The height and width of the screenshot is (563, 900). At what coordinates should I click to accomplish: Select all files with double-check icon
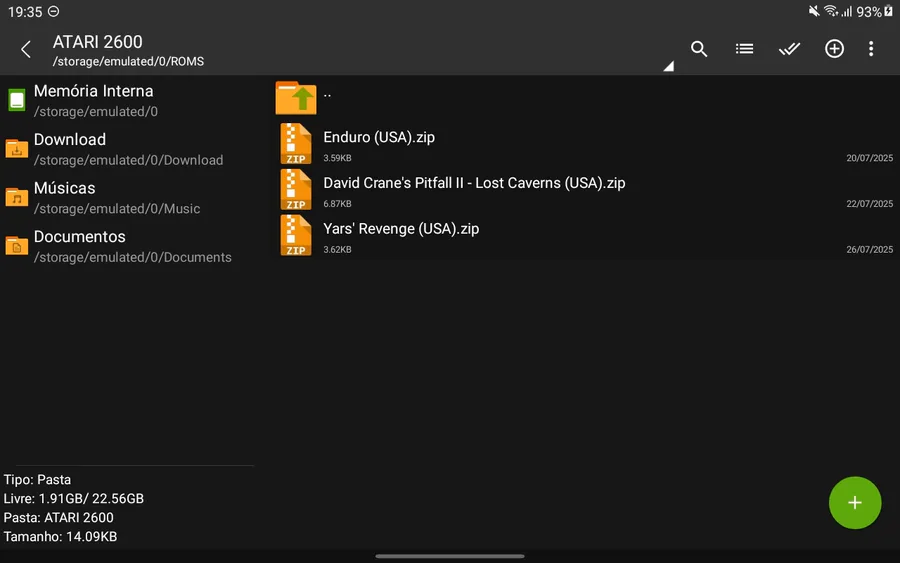point(789,49)
